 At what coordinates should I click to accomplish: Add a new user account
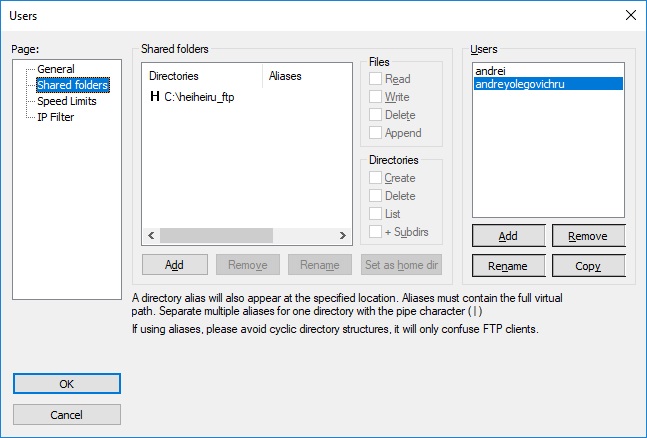point(508,236)
